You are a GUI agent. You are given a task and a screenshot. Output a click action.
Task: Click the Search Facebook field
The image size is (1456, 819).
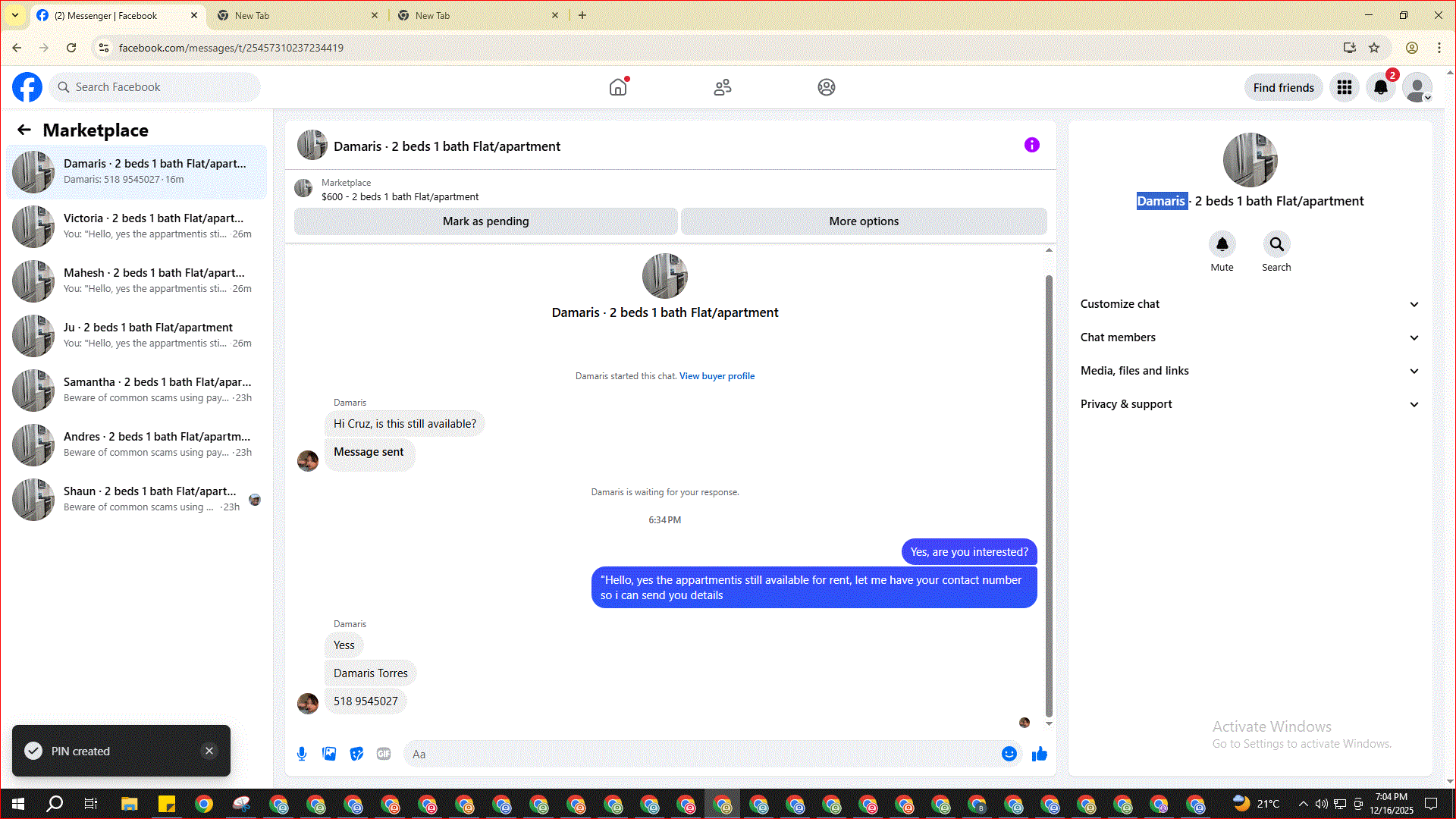[155, 87]
